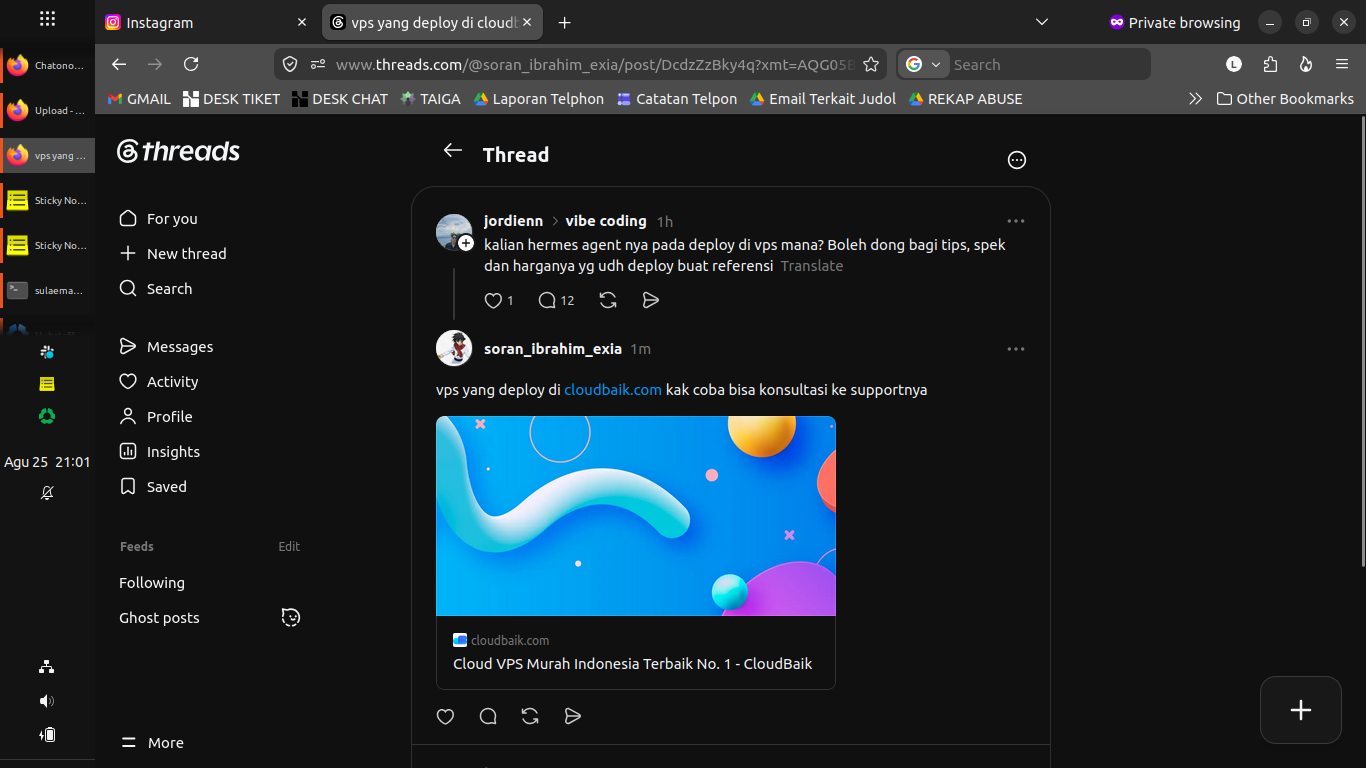Click the flame icon in browser toolbar

[1306, 64]
